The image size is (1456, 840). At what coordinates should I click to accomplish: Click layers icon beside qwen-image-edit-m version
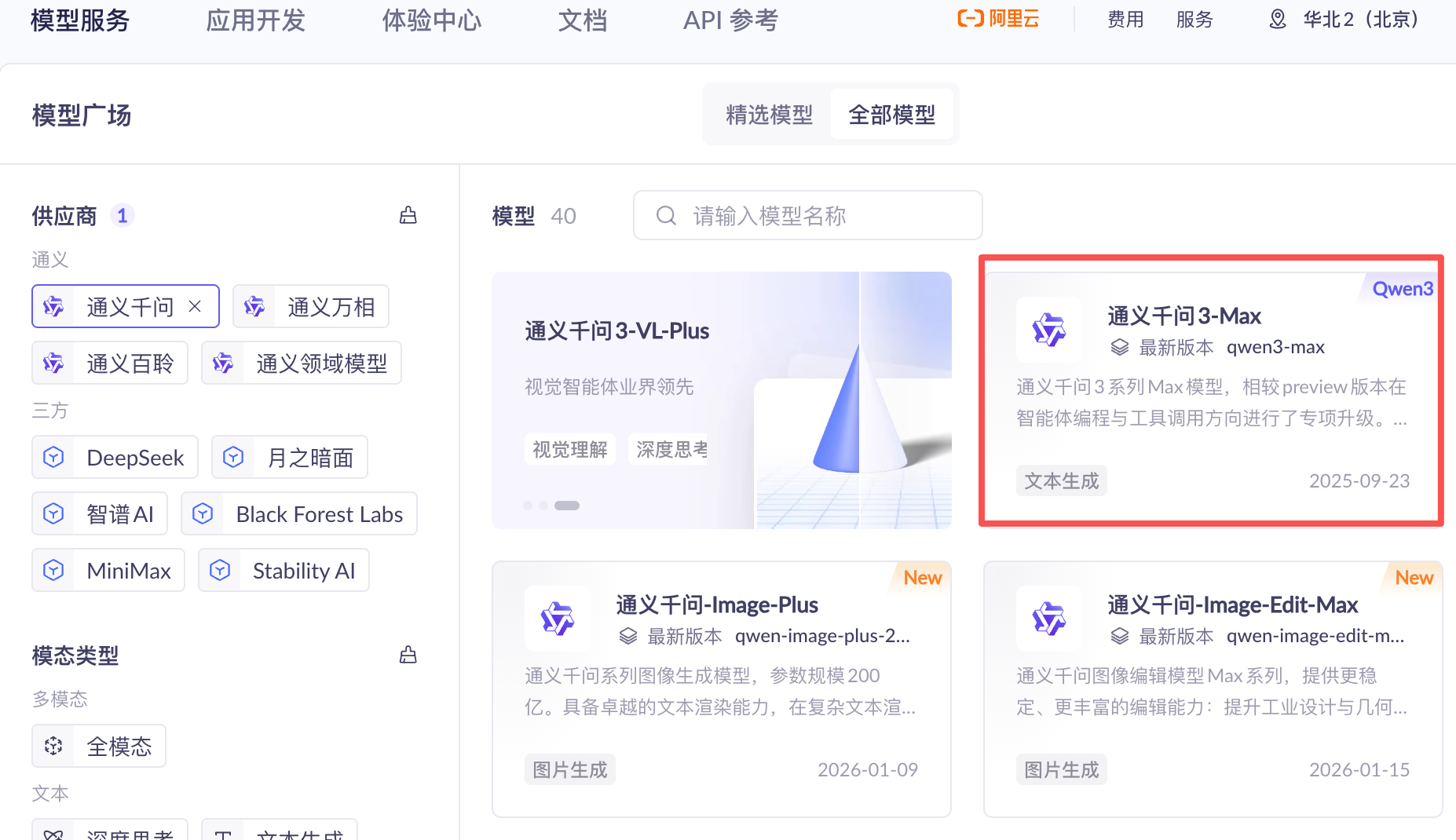point(1120,636)
